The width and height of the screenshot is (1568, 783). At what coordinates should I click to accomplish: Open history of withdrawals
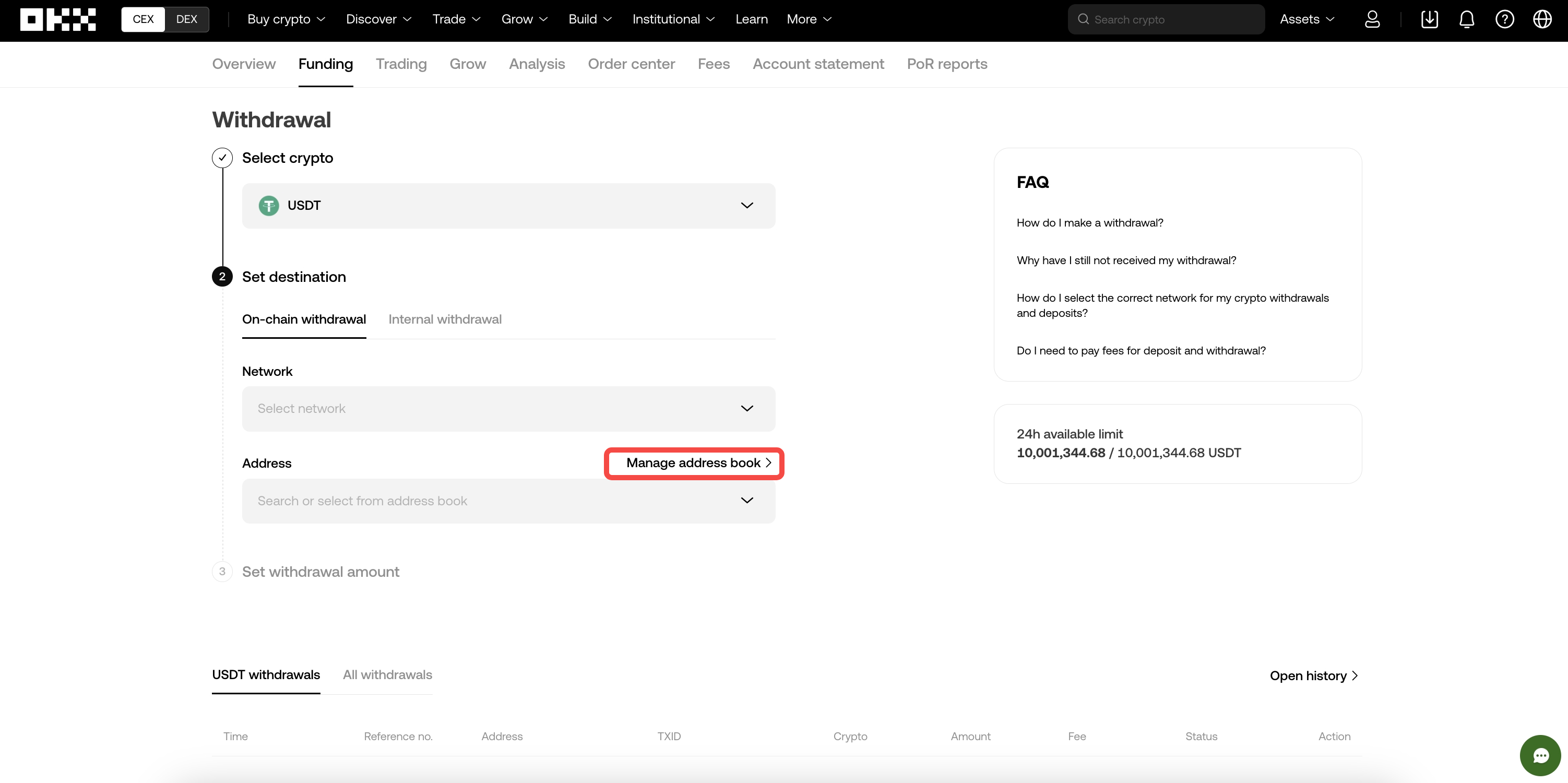[1313, 675]
